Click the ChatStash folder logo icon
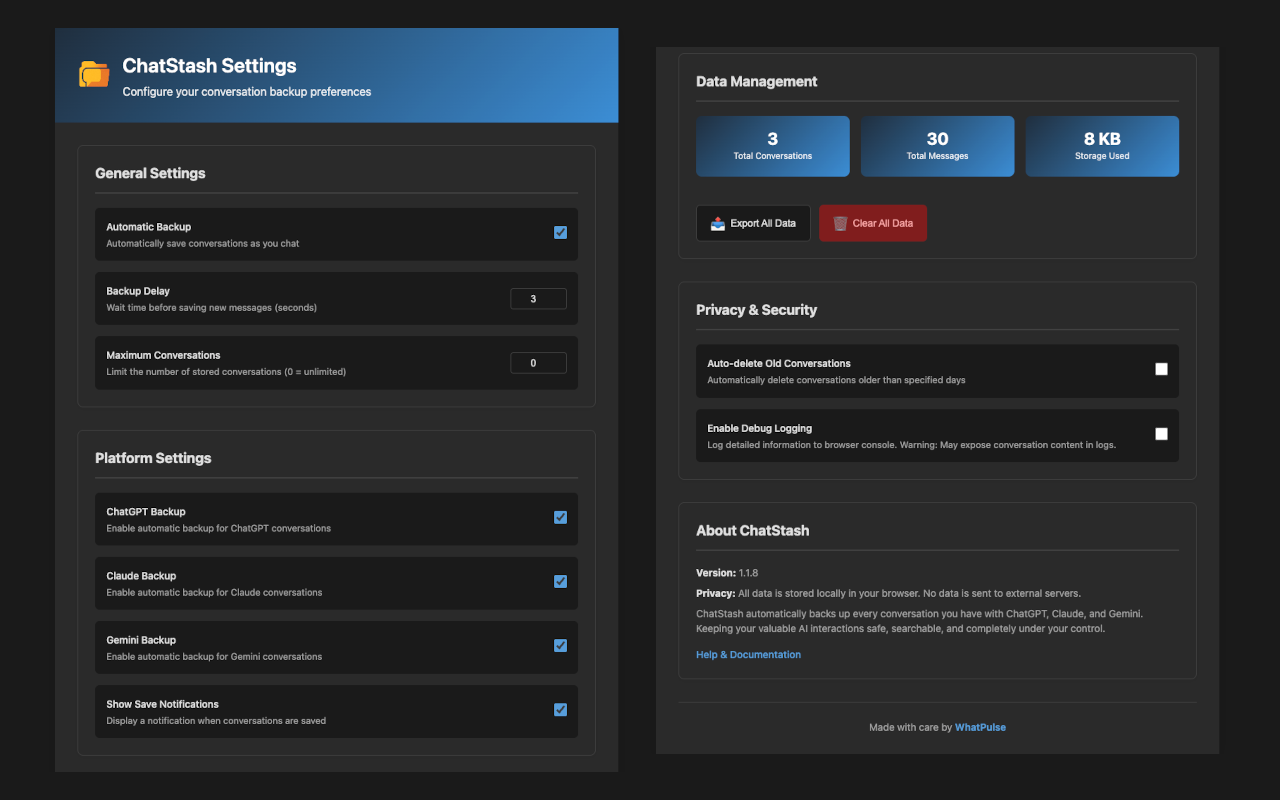The image size is (1280, 800). coord(94,74)
